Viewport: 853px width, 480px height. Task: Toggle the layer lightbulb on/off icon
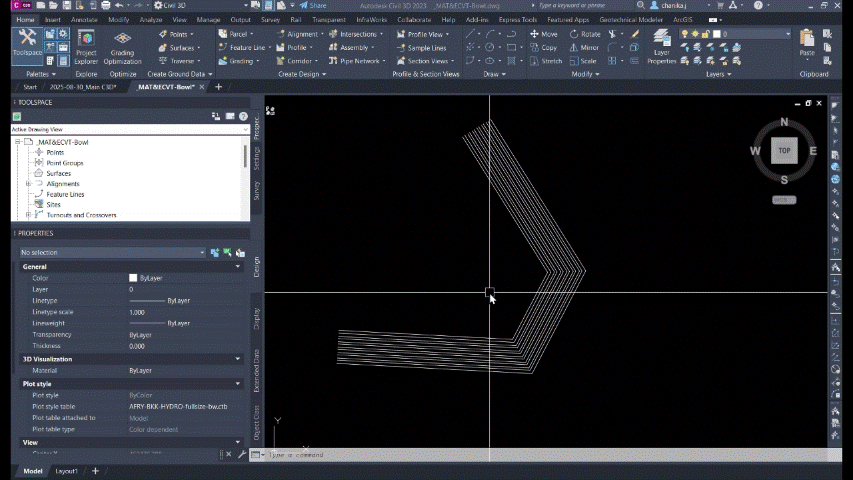pos(684,34)
